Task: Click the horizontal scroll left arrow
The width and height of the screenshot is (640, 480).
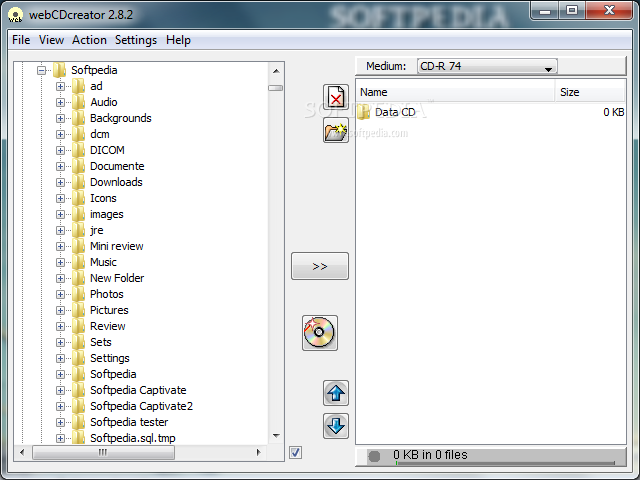Action: click(22, 452)
